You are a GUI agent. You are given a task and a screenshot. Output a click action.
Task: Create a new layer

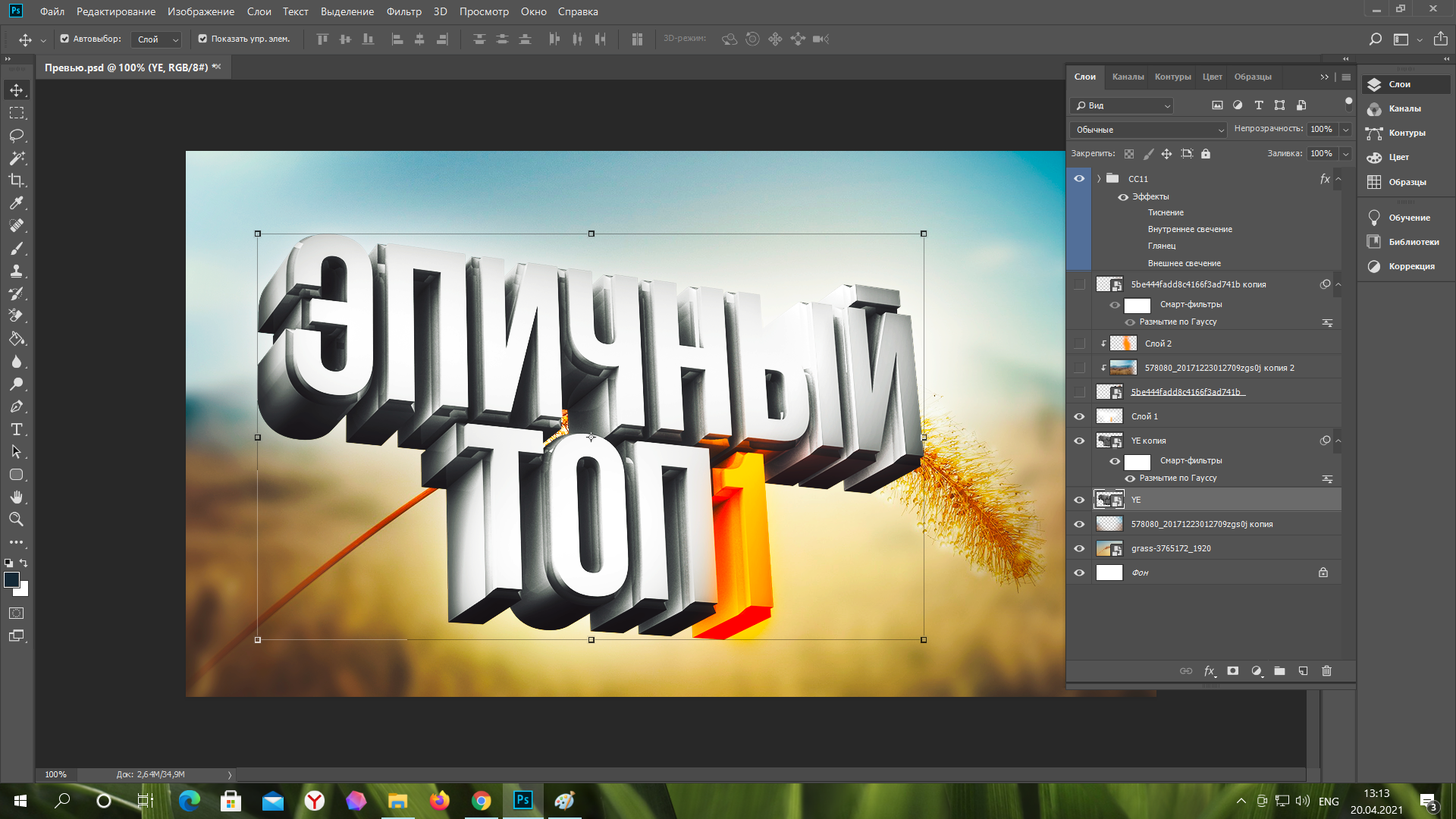[1304, 671]
